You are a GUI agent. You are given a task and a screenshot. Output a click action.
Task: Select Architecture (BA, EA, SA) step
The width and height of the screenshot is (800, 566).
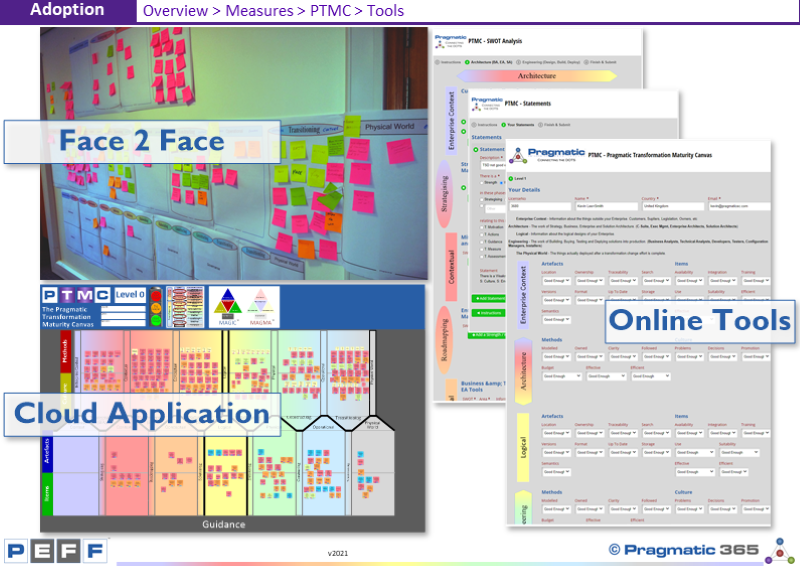(488, 62)
